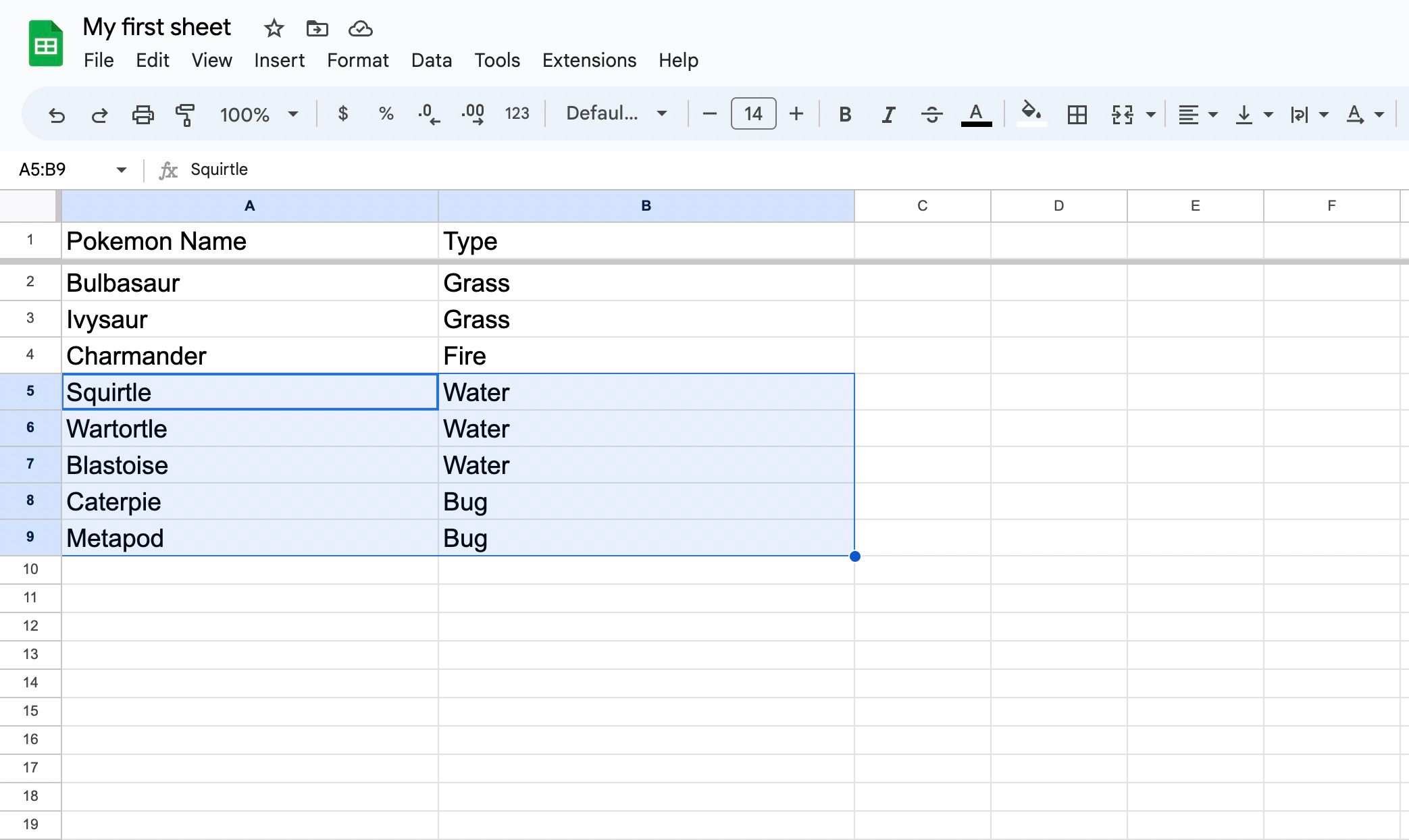Viewport: 1409px width, 840px height.
Task: Select the Type header cell
Action: (646, 241)
